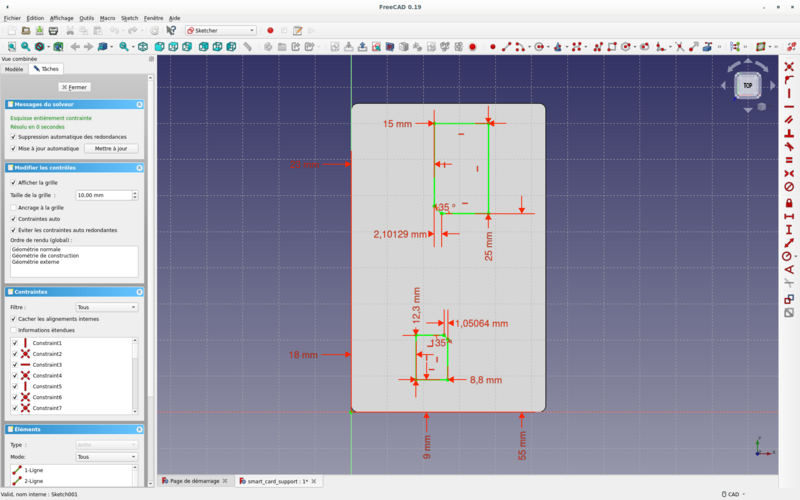
Task: Collapse the Messages du solveur panel
Action: (x=139, y=104)
